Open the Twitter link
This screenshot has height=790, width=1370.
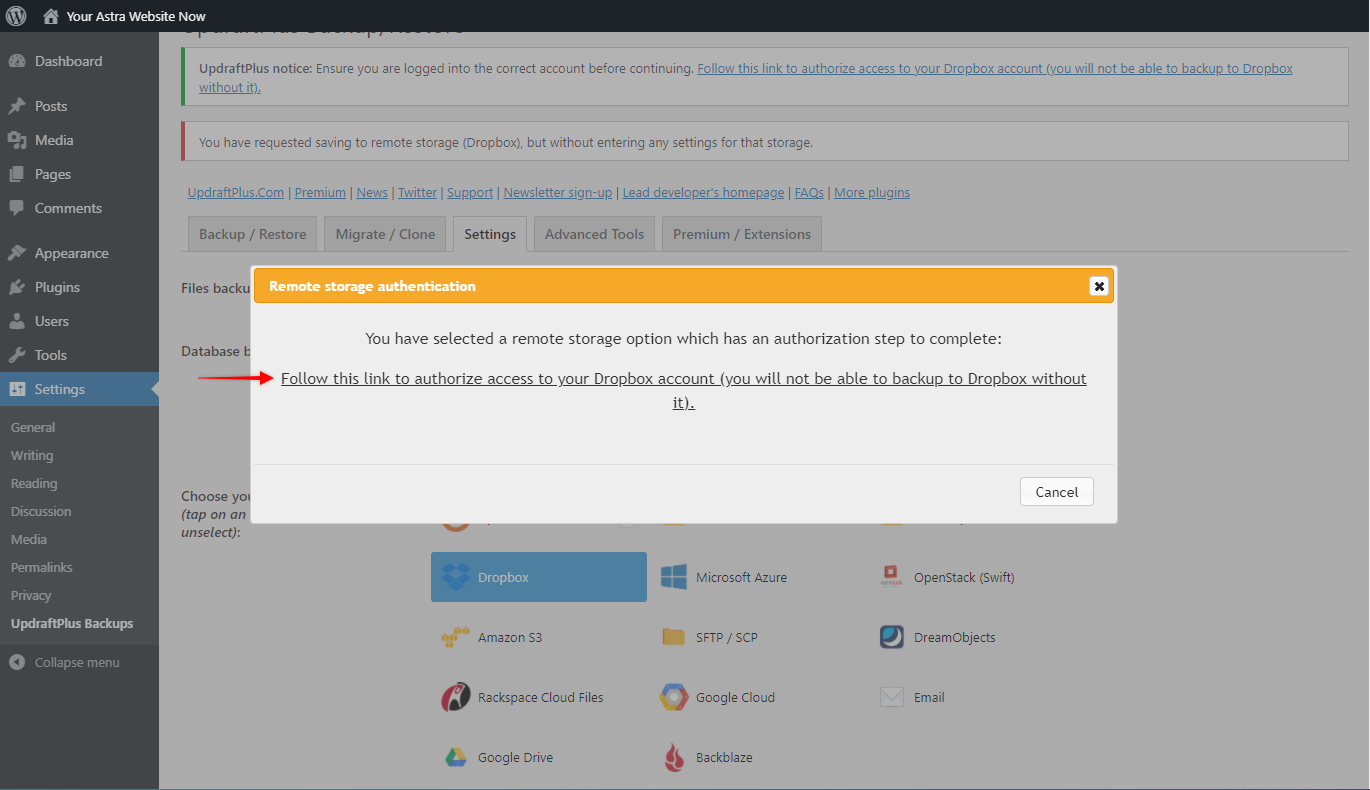click(418, 192)
